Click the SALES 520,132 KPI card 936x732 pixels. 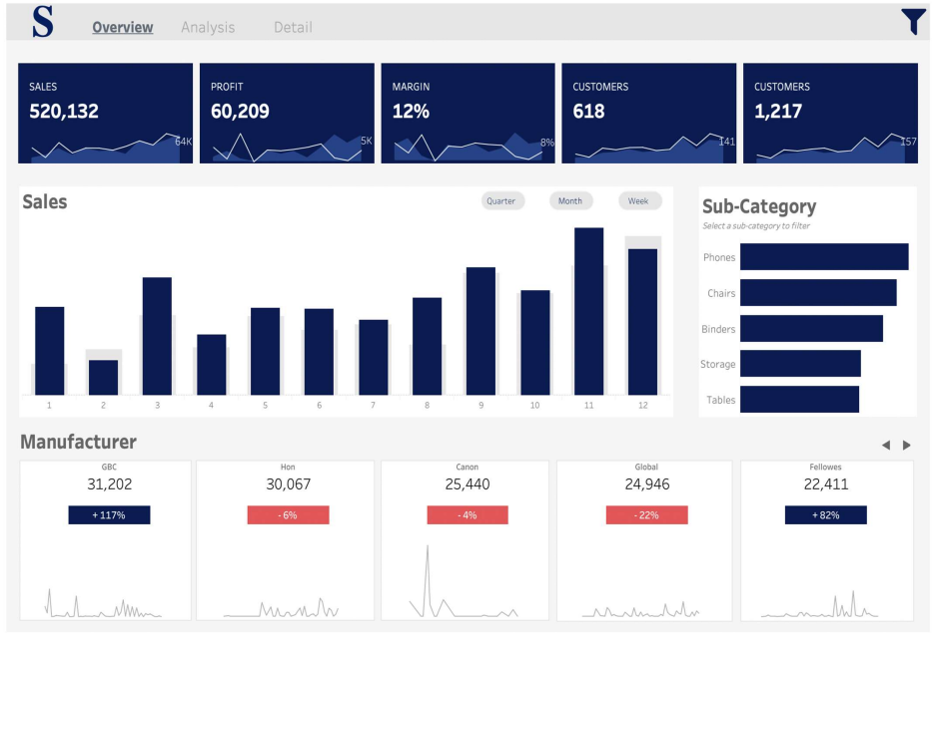[x=105, y=113]
